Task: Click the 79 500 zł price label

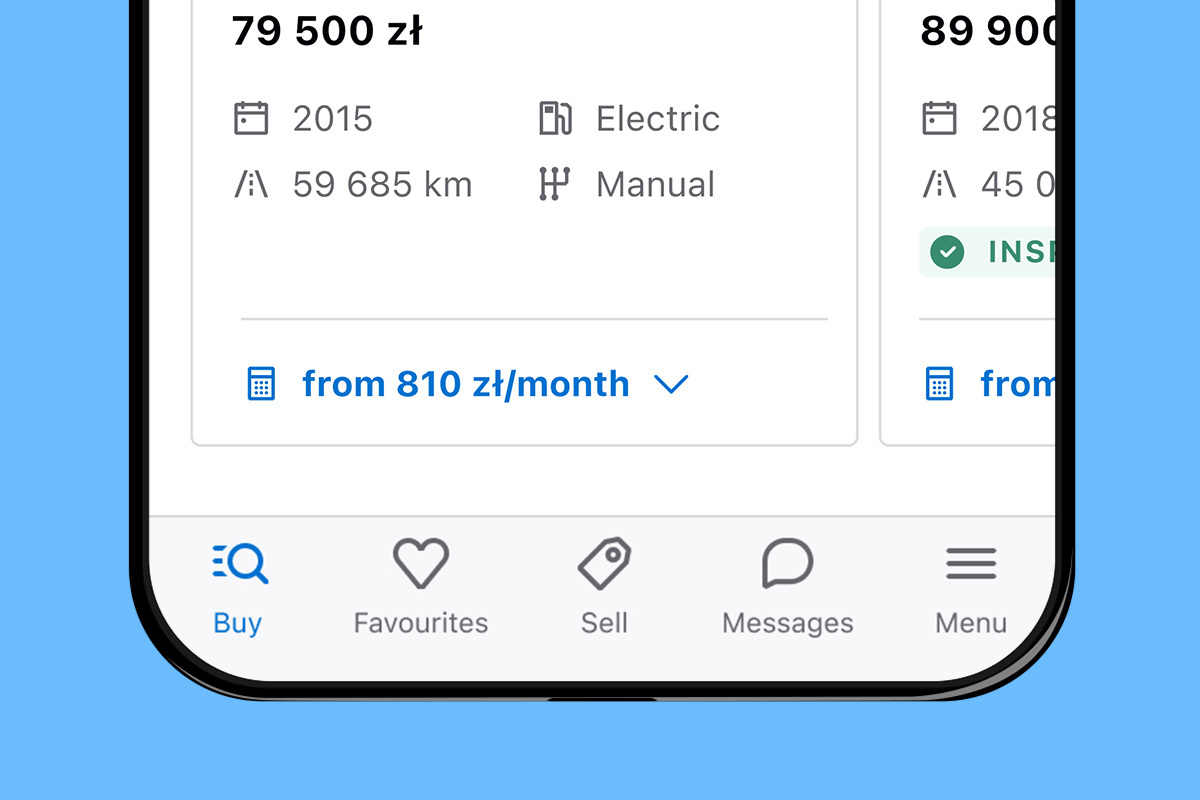Action: (327, 31)
